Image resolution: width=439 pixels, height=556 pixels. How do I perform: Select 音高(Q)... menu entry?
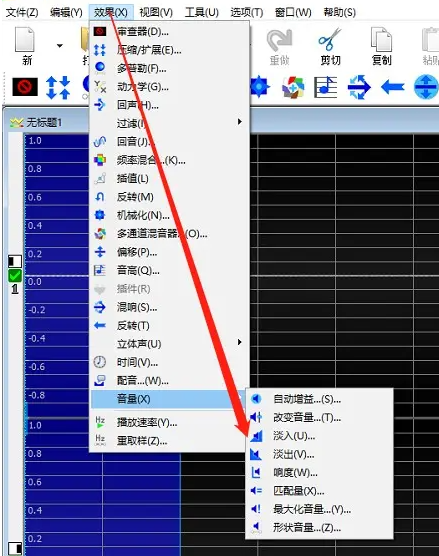pos(170,271)
